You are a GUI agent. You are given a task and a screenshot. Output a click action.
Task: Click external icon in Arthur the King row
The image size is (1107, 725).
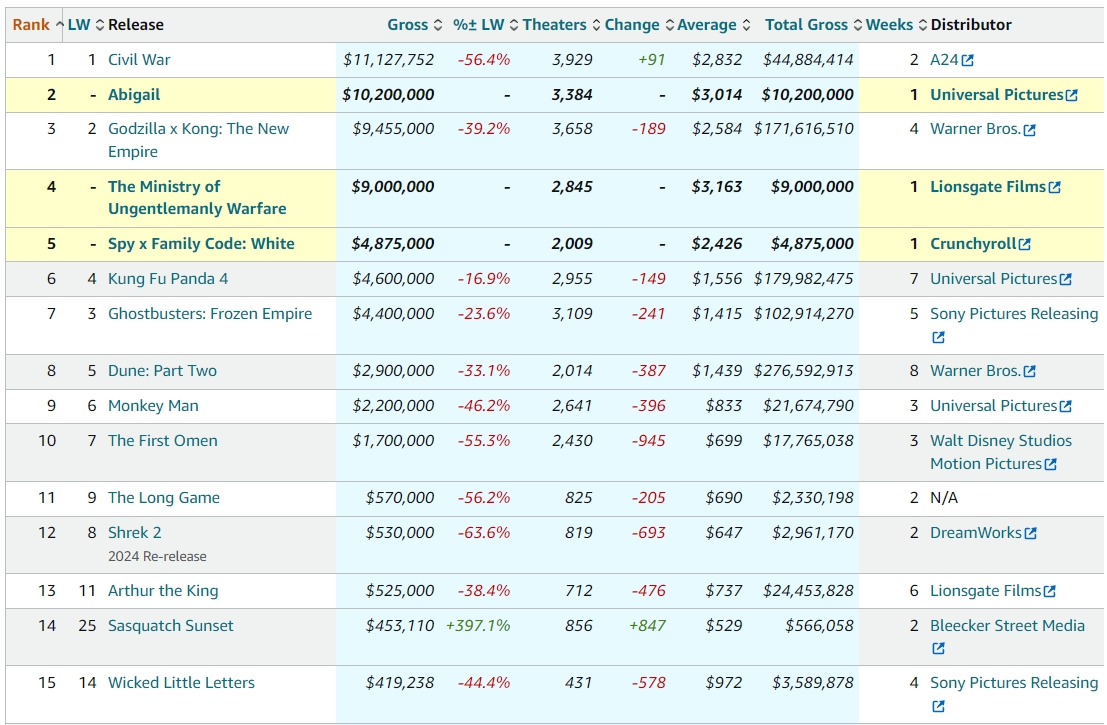(x=1050, y=592)
